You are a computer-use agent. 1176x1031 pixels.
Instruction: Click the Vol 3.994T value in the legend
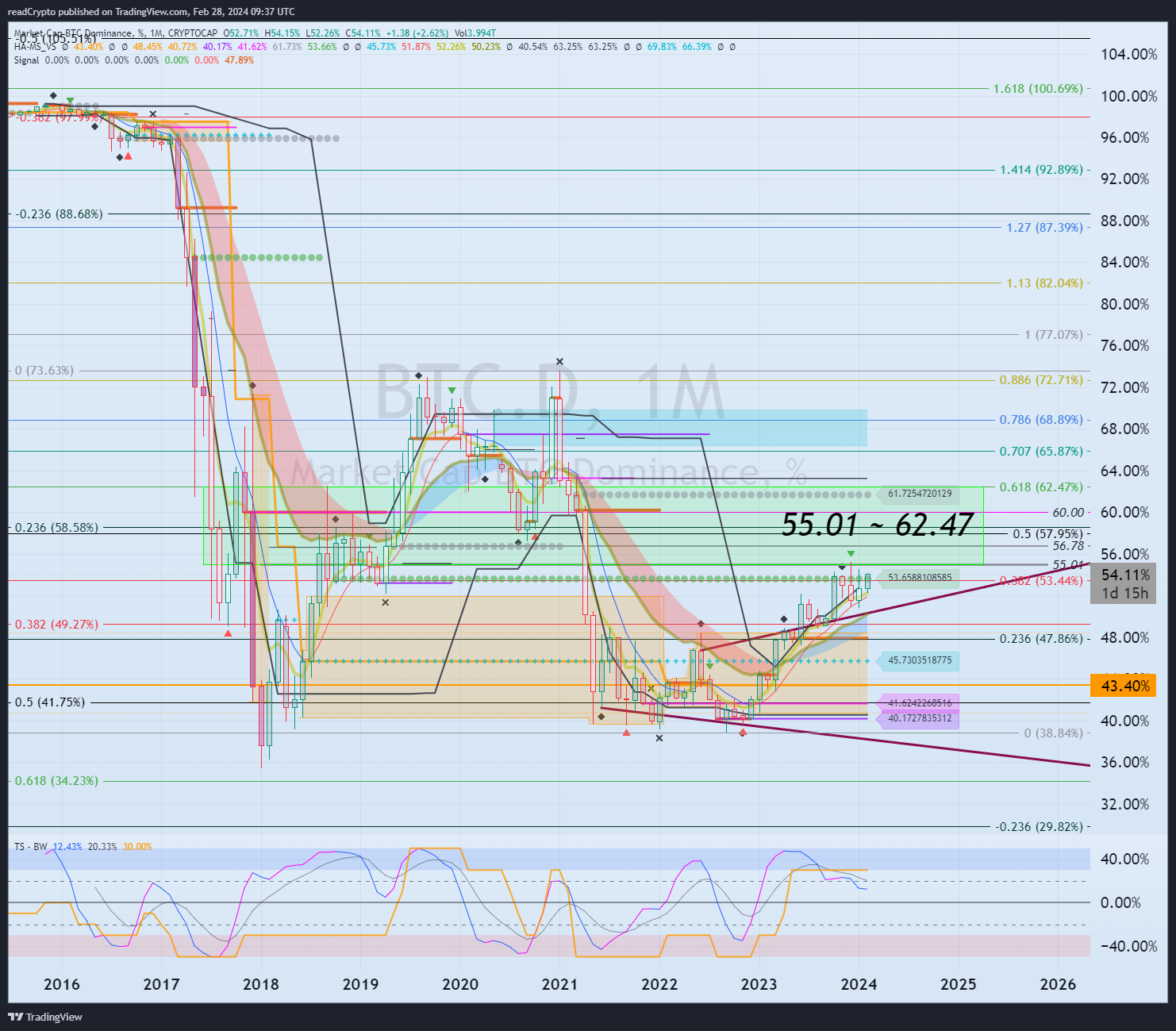475,33
